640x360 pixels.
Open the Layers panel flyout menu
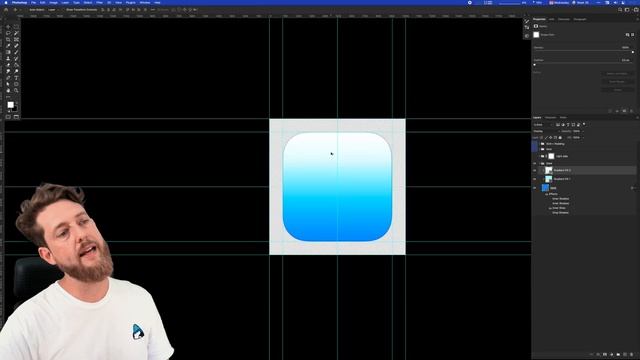pos(638,118)
